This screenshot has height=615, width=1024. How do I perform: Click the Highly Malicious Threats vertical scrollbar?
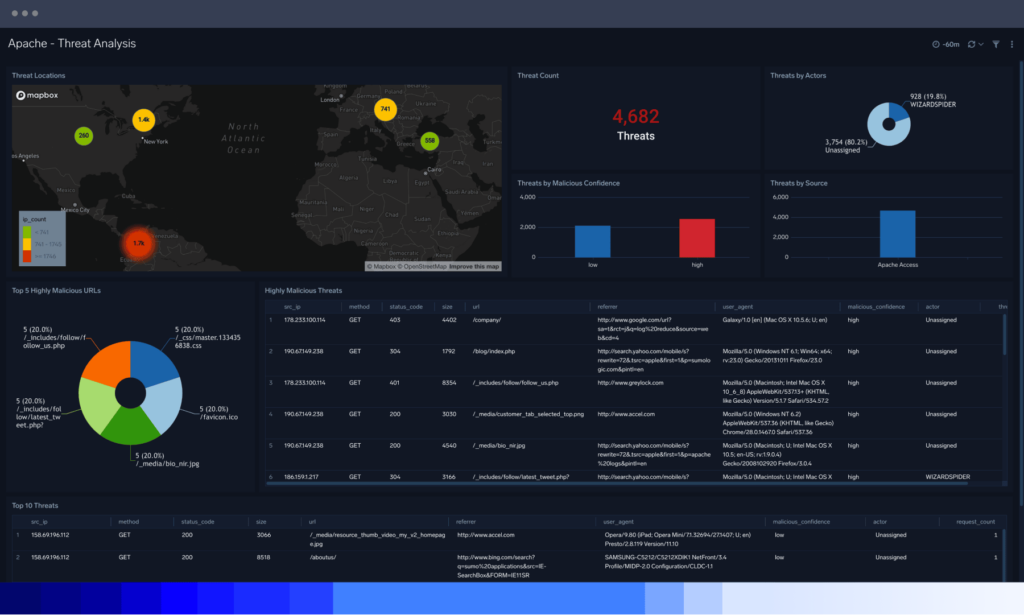pos(1004,334)
